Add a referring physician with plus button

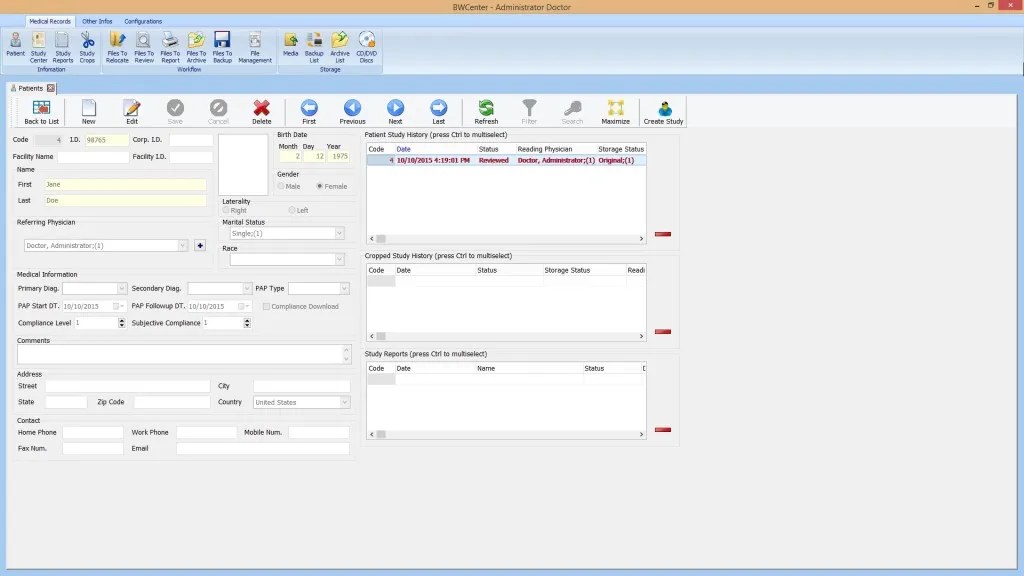coord(200,246)
